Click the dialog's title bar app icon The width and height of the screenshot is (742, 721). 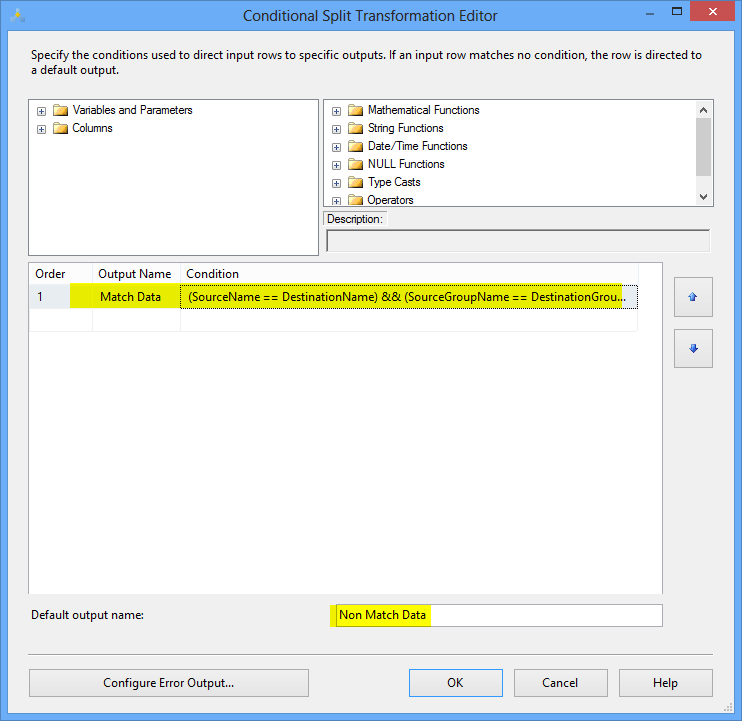click(18, 15)
